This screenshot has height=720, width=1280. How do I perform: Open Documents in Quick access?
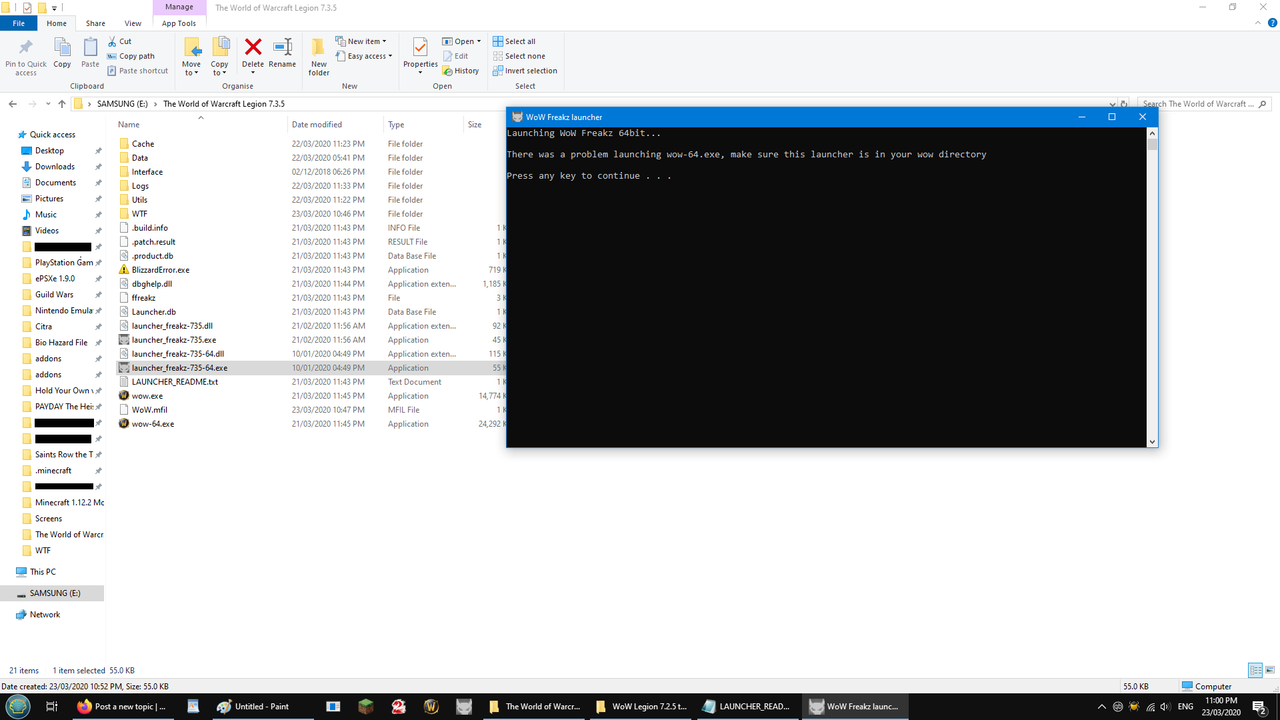[x=55, y=183]
